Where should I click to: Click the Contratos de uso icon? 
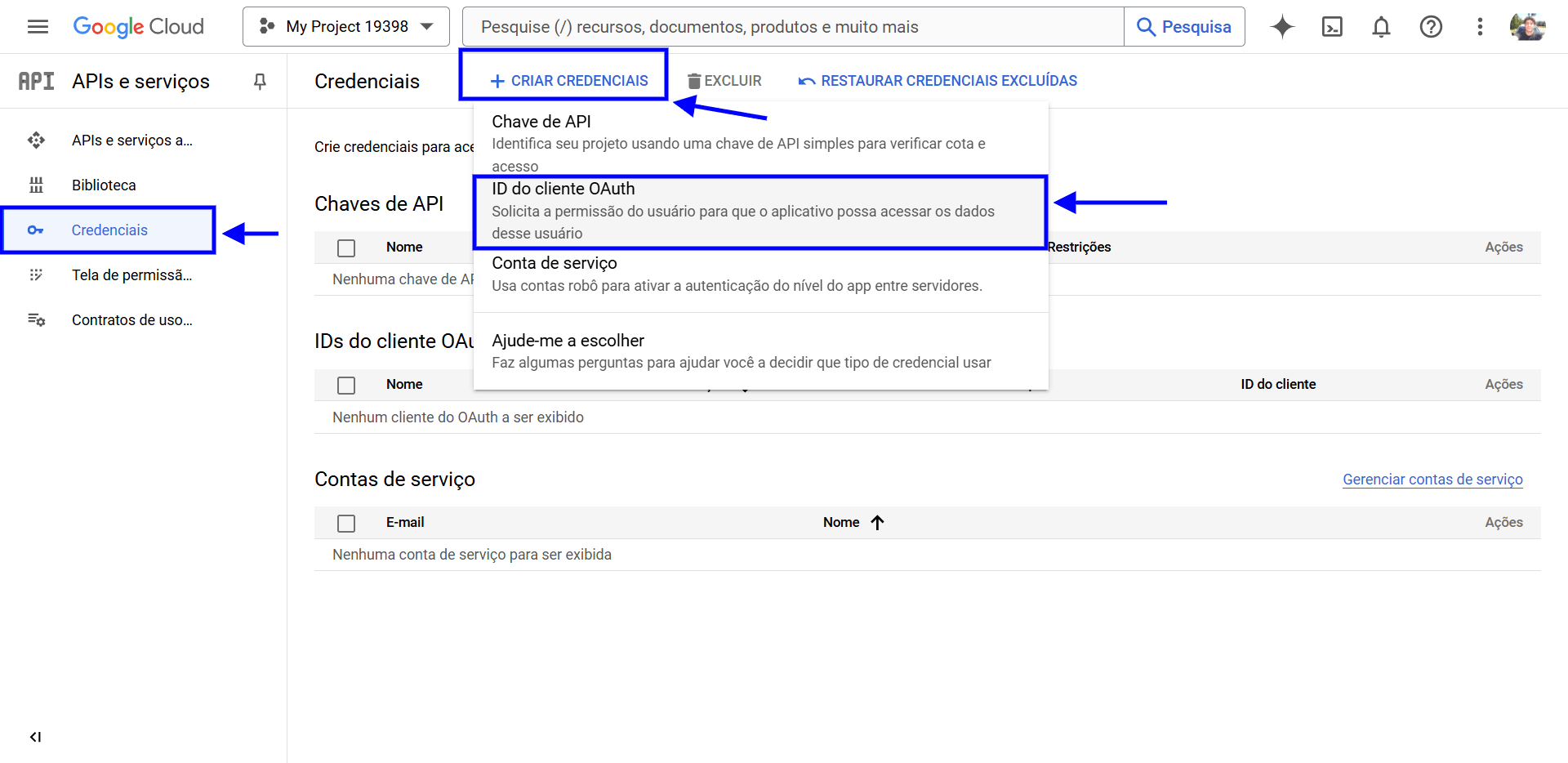[36, 320]
